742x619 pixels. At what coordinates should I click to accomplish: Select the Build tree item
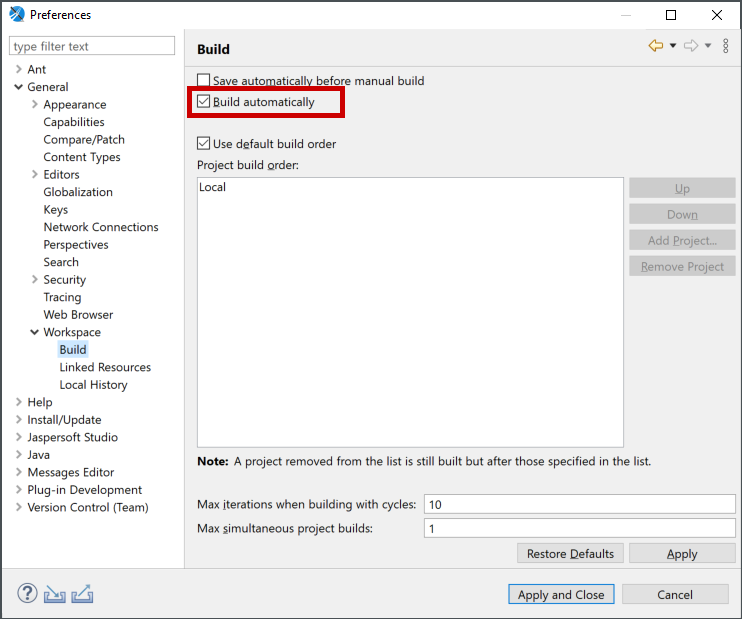click(73, 349)
